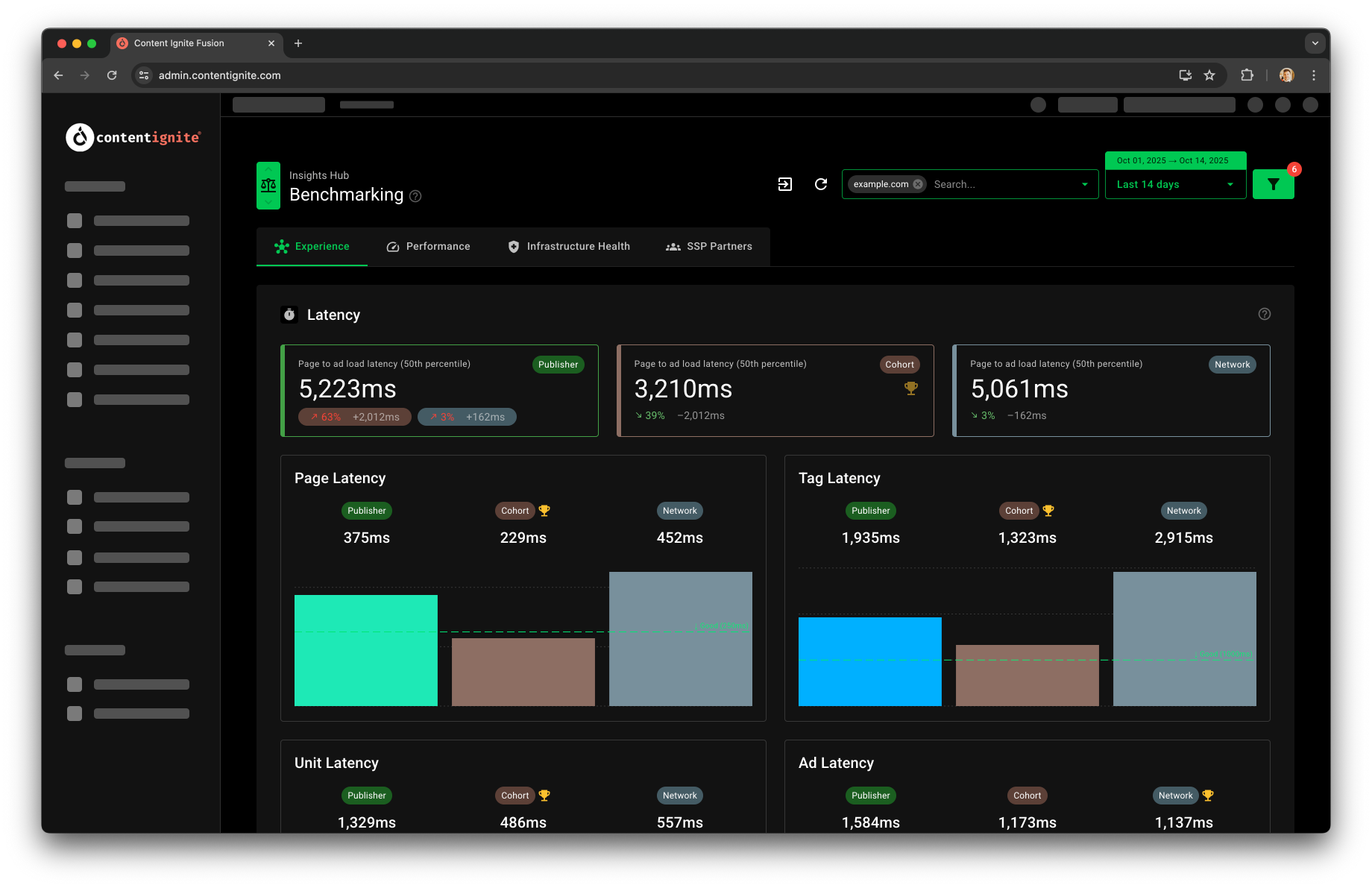This screenshot has height=888, width=1372.
Task: Reload the page in browser toolbar
Action: coord(112,75)
